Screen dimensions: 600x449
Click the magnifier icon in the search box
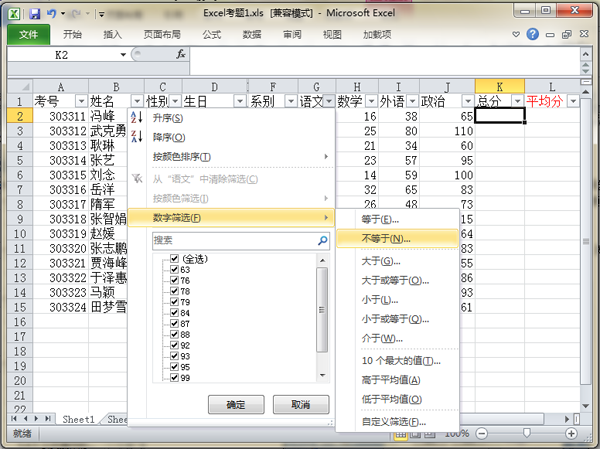click(322, 241)
